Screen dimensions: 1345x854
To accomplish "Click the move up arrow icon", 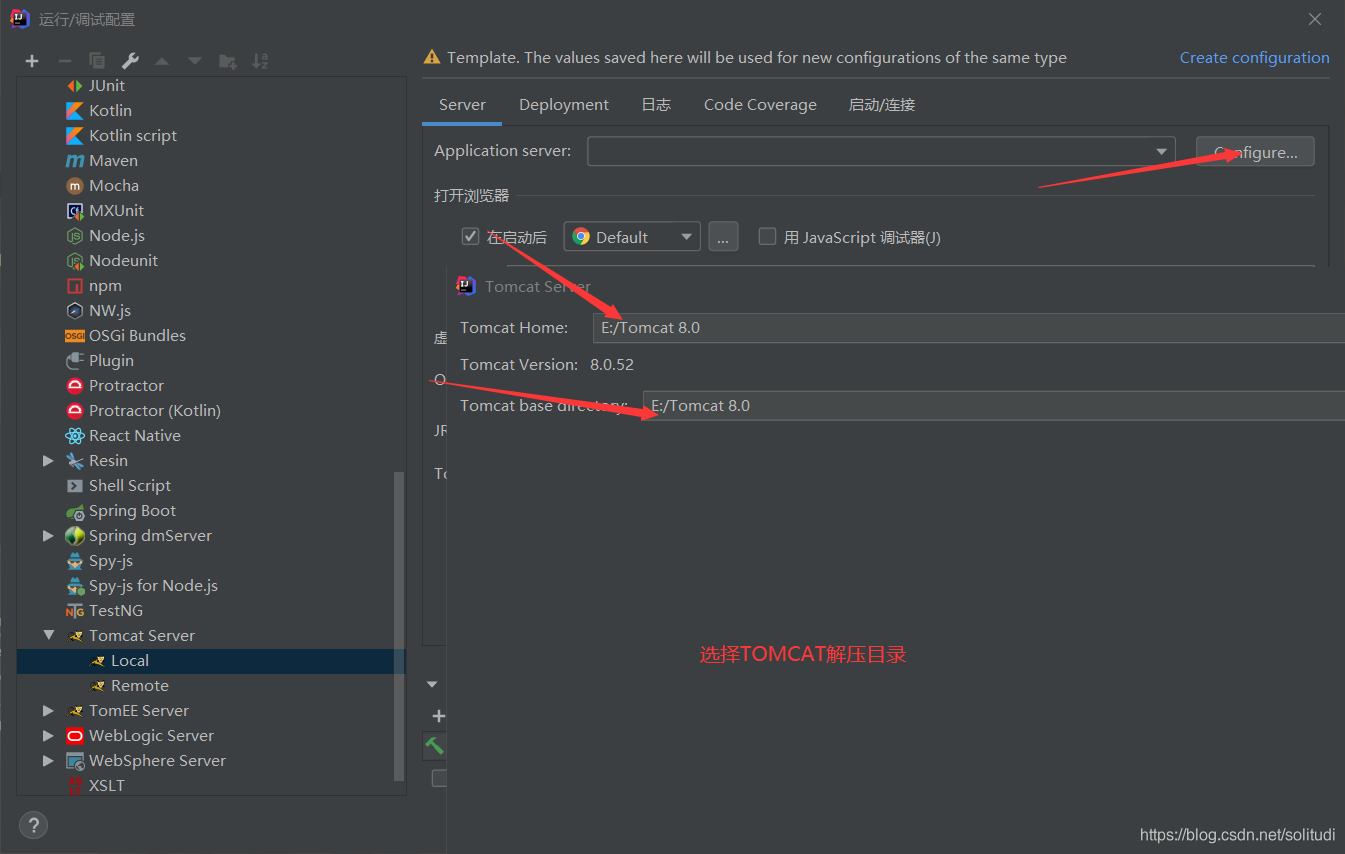I will point(162,61).
